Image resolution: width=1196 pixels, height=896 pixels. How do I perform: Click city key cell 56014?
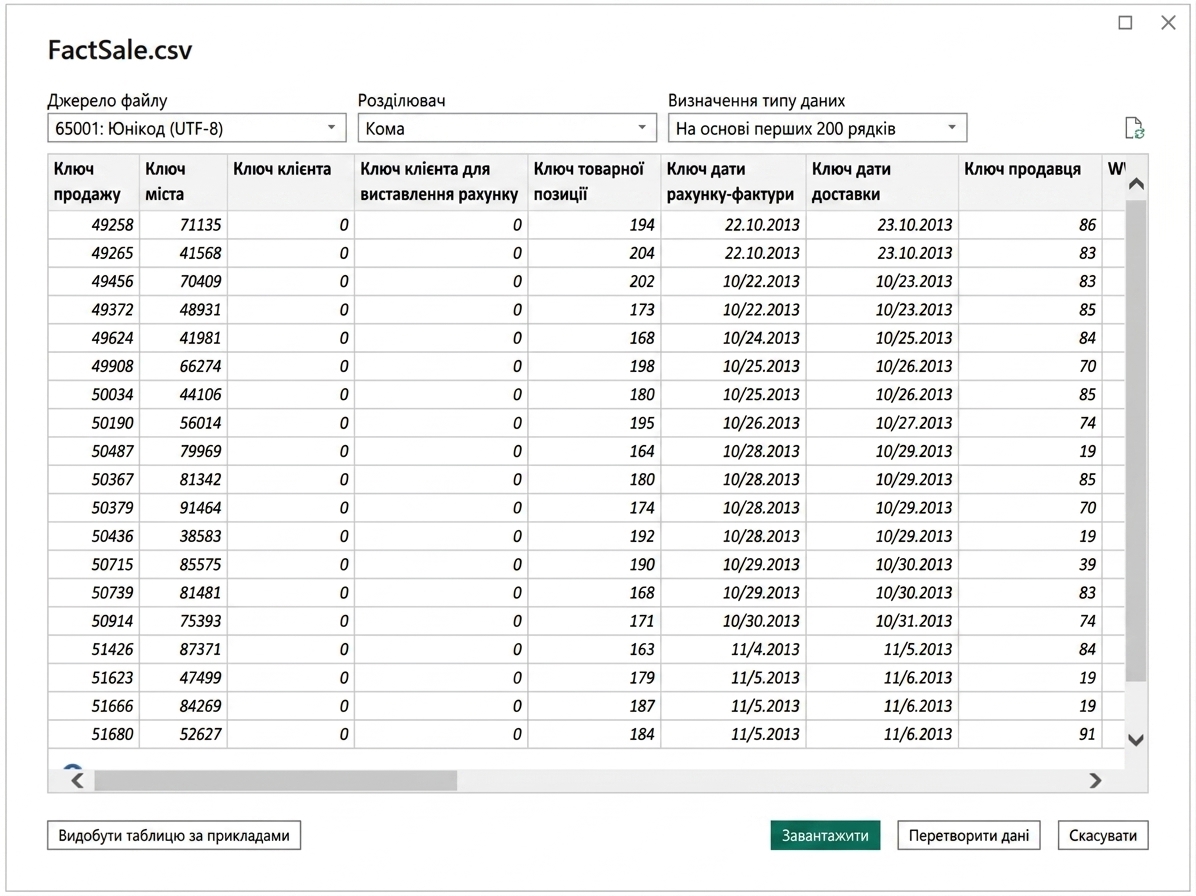pos(183,422)
